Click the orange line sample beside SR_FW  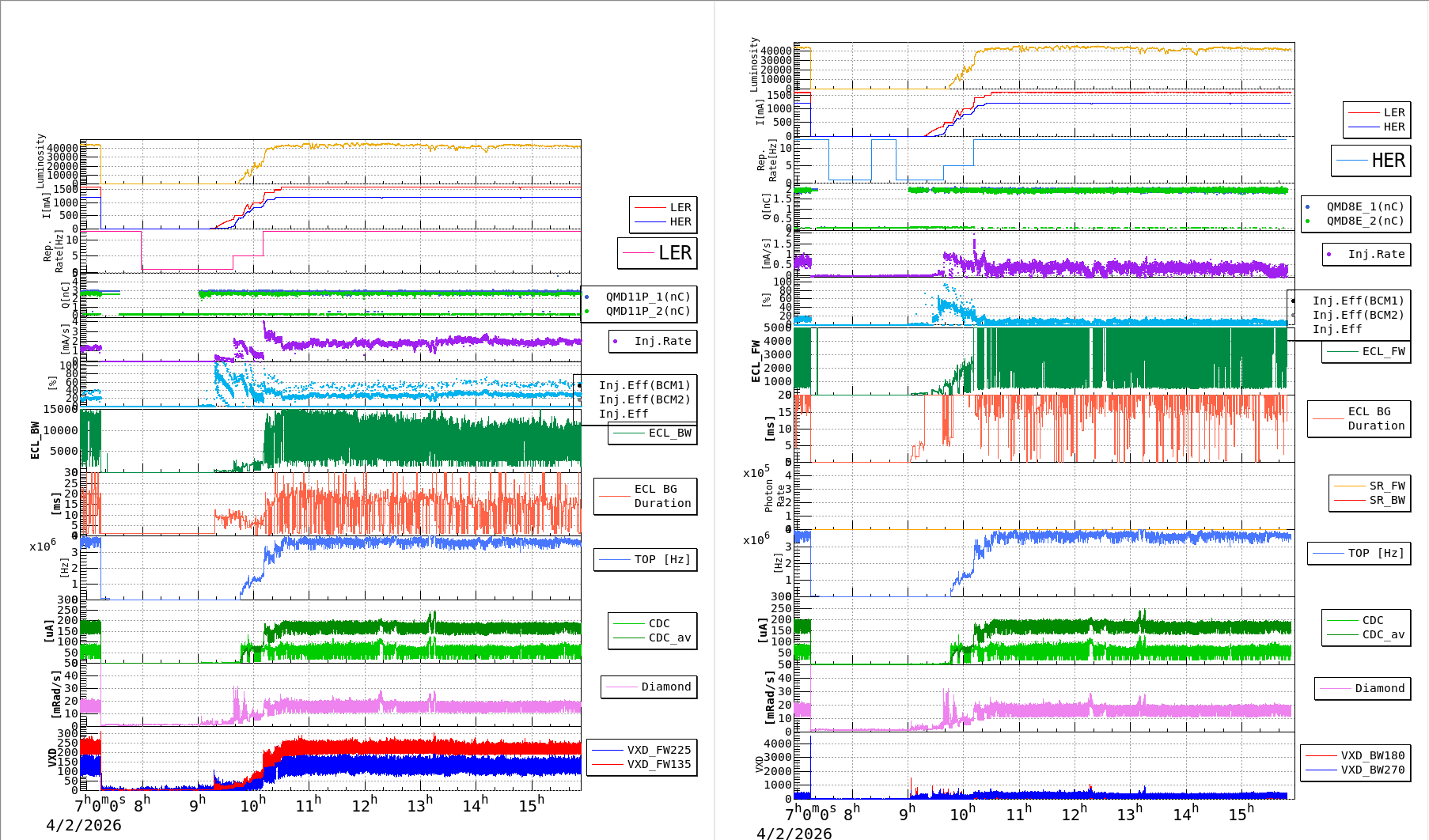tap(1349, 486)
